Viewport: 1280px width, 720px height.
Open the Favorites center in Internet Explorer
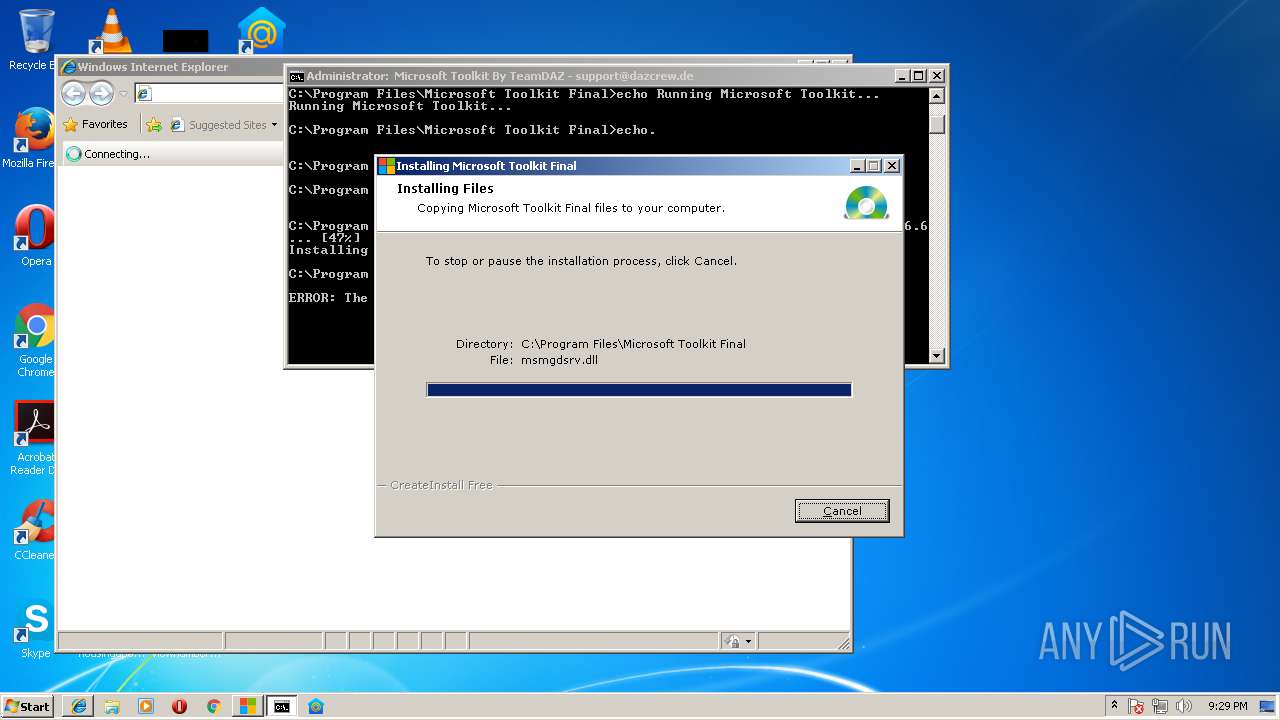point(95,125)
